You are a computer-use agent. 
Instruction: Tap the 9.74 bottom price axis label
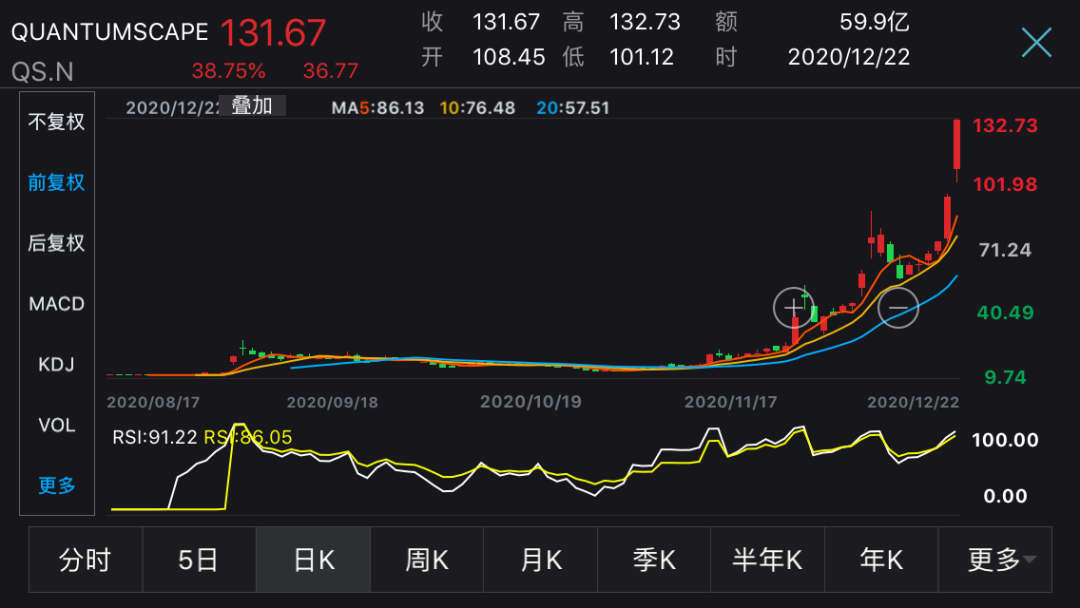(1005, 377)
